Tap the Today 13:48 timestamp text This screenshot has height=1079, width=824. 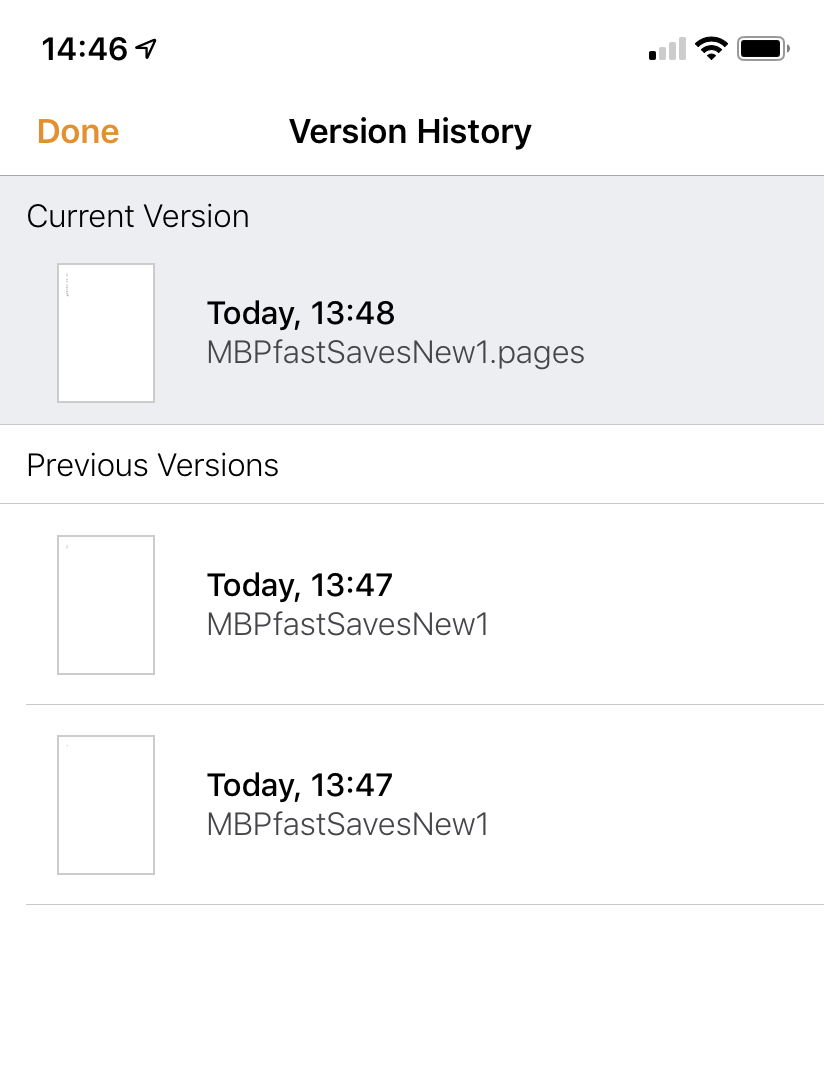click(x=300, y=313)
